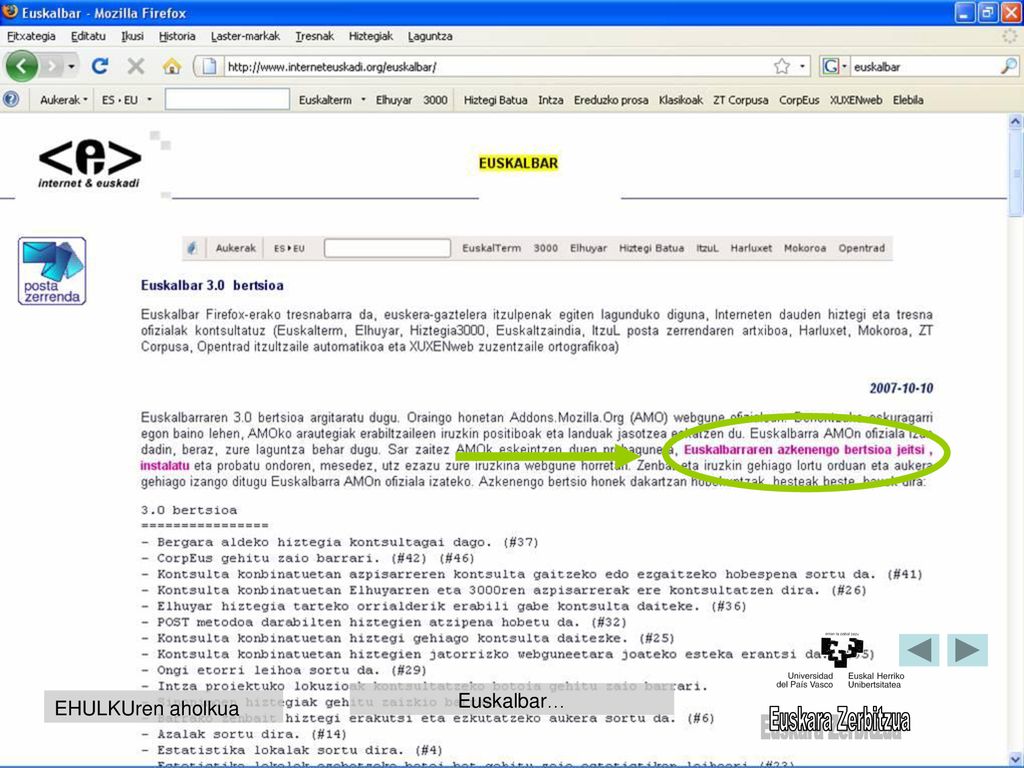Click the internet & euskadi logo

tap(89, 164)
